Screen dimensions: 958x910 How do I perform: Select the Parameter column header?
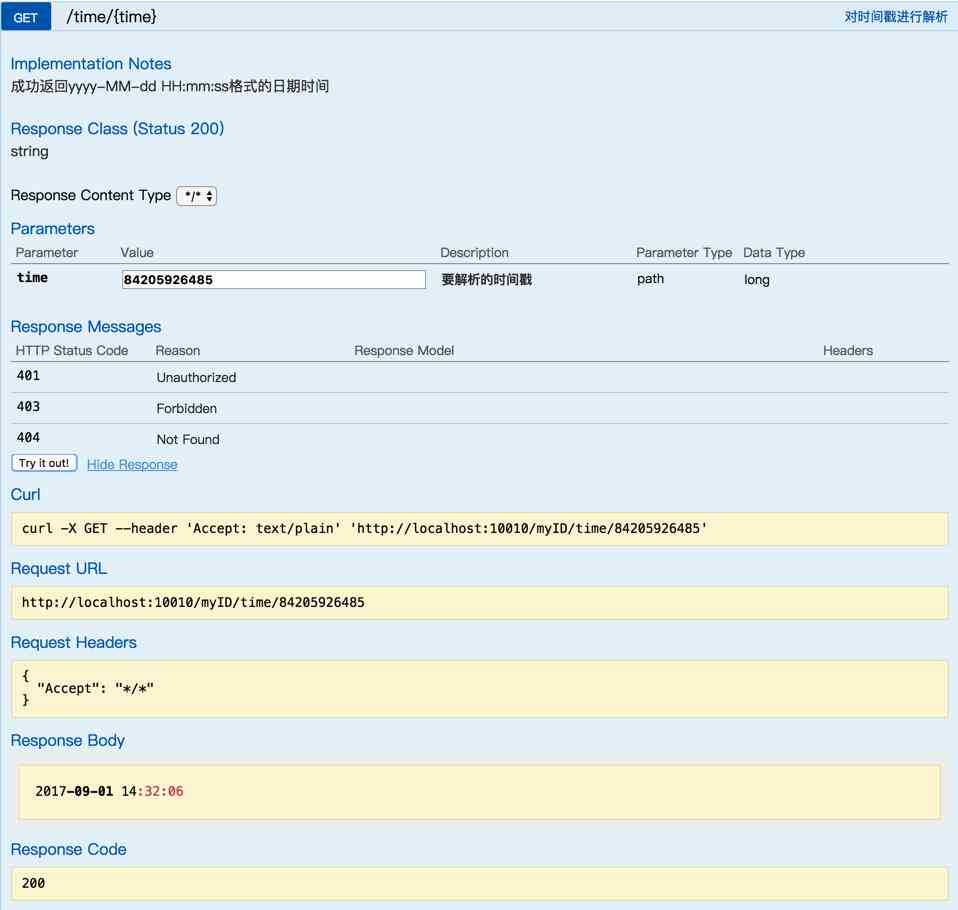(46, 253)
